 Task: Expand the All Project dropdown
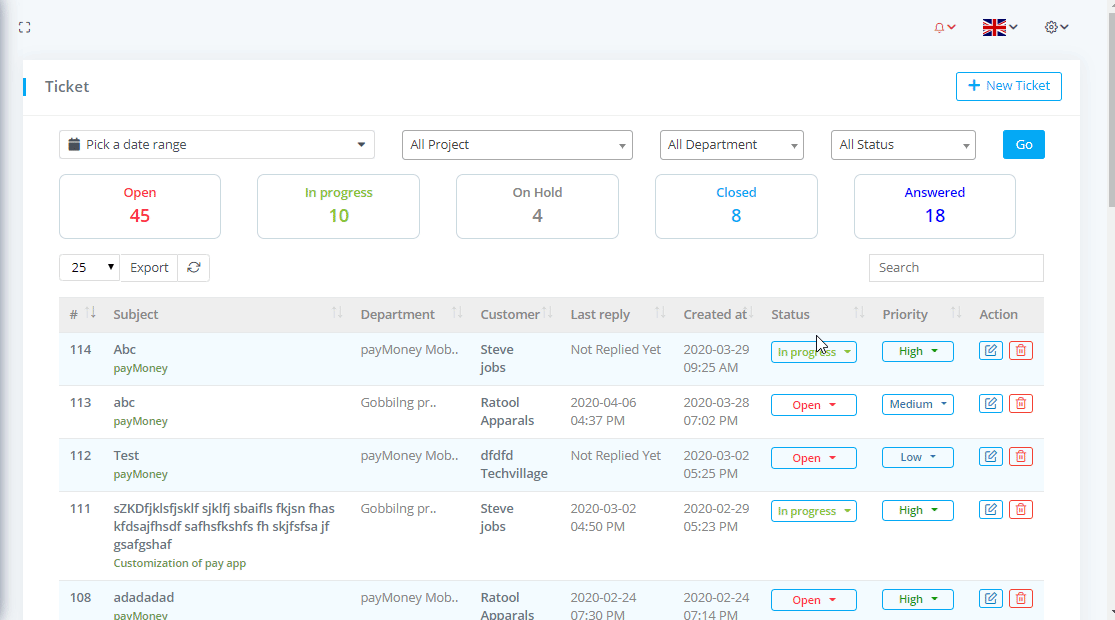coord(517,145)
